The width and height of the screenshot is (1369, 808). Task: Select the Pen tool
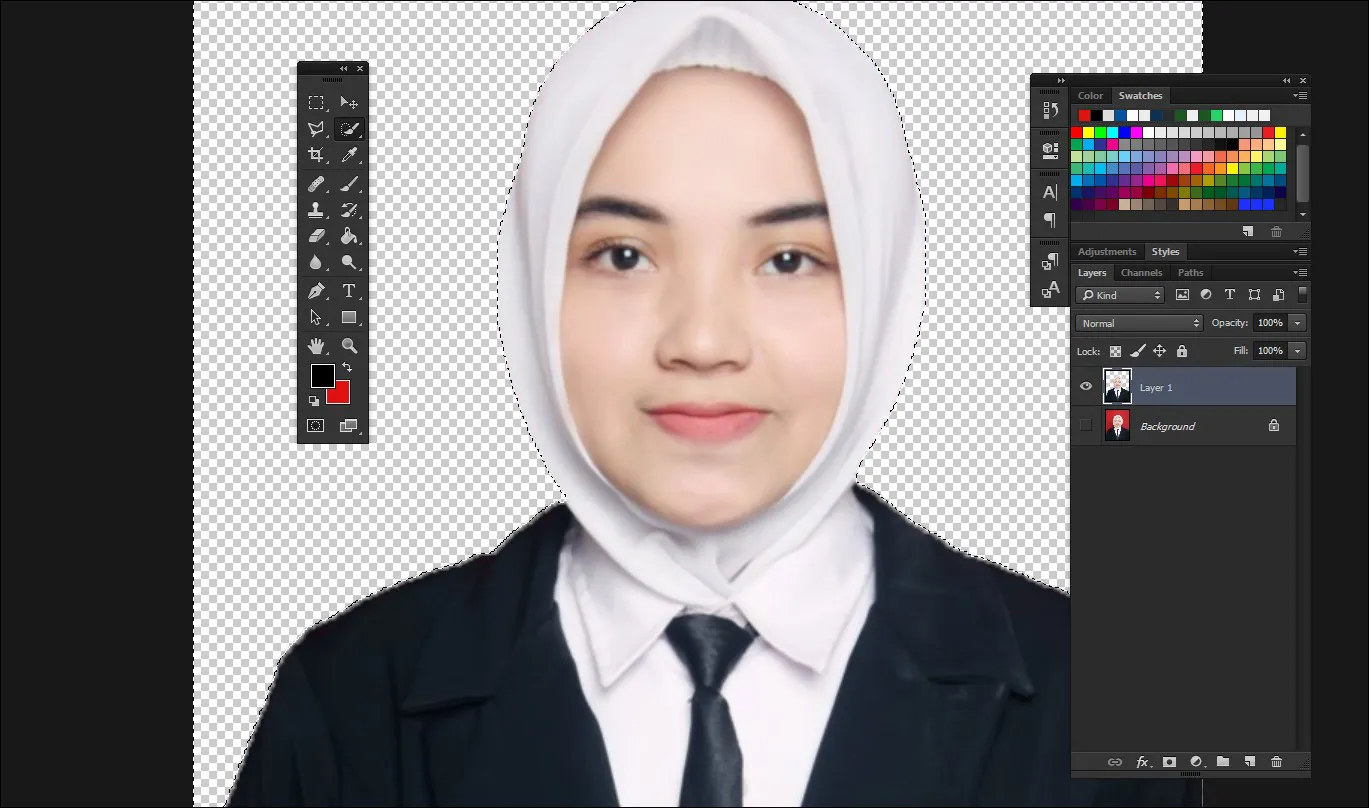click(x=316, y=291)
